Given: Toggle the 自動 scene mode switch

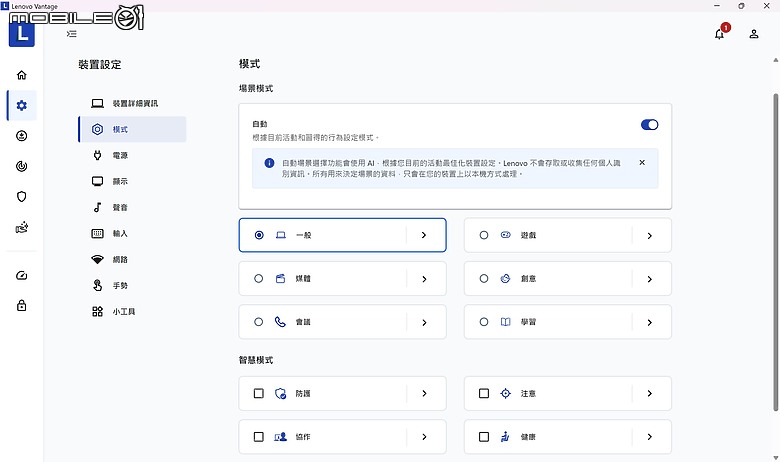Looking at the screenshot, I should (649, 124).
